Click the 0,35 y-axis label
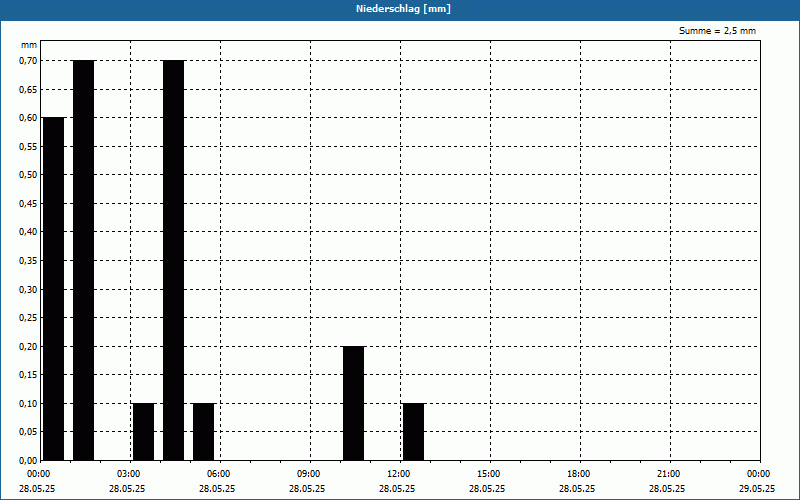Image resolution: width=800 pixels, height=500 pixels. tap(28, 261)
